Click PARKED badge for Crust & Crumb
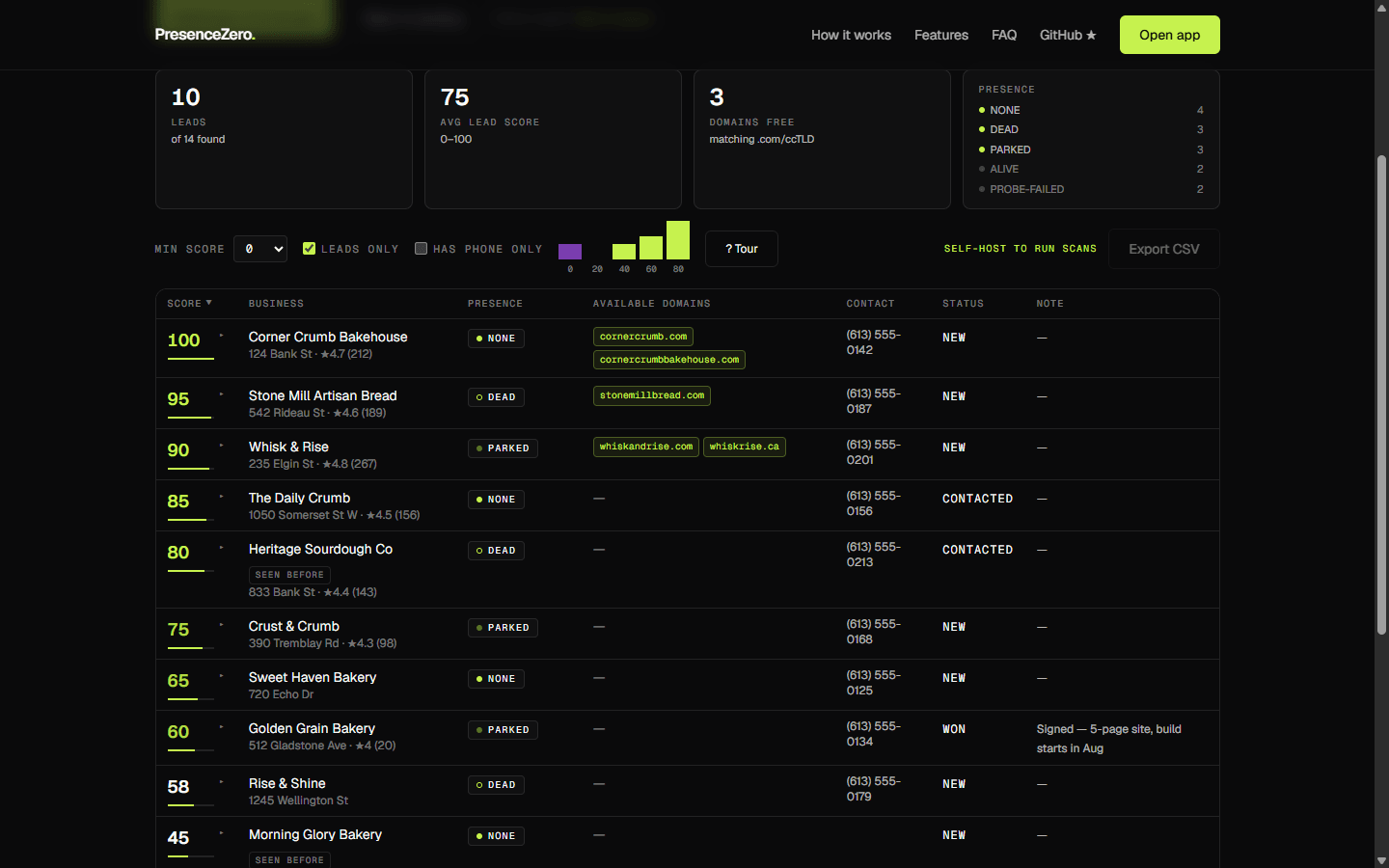1389x868 pixels. point(503,628)
